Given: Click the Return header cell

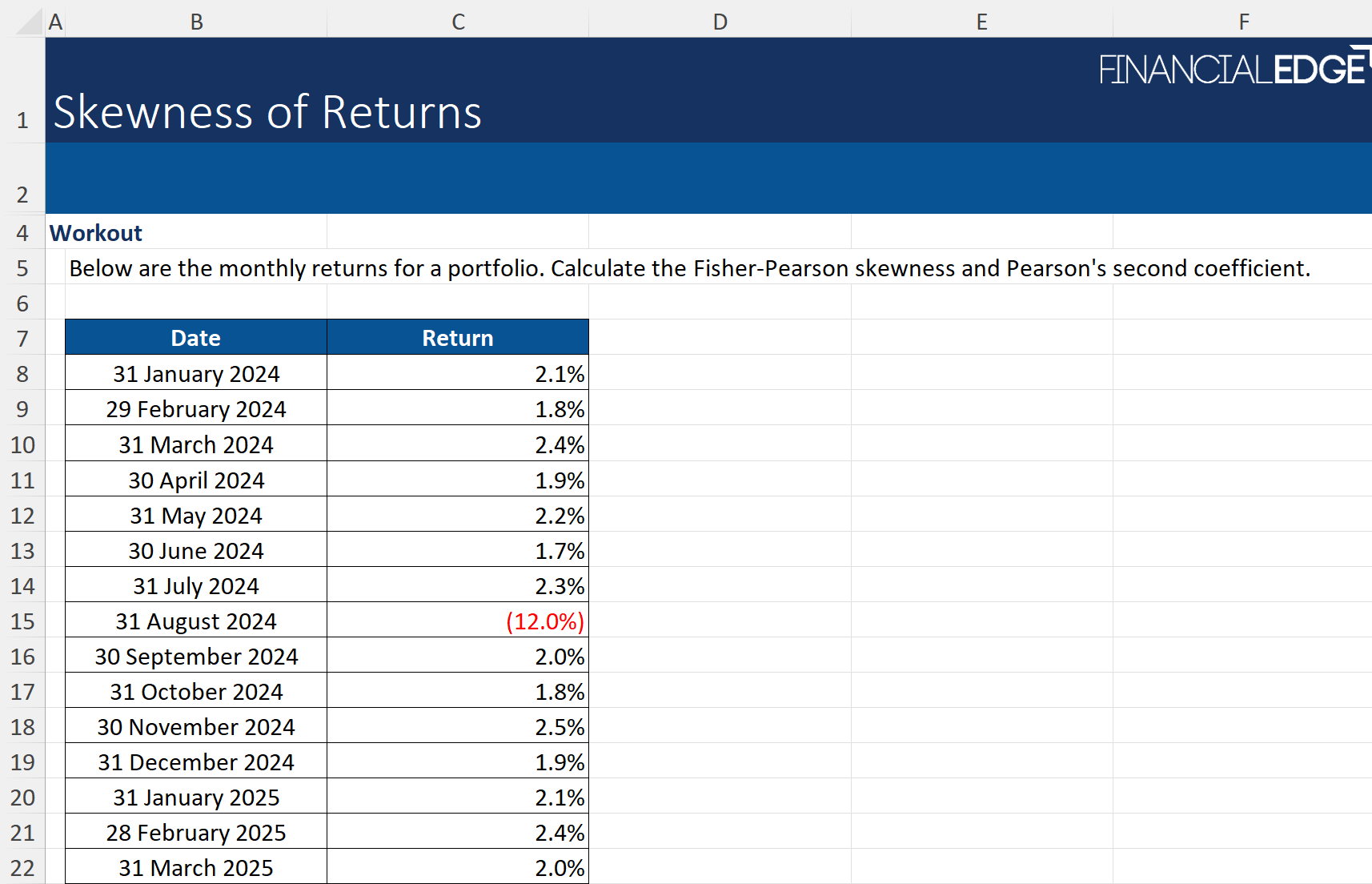Looking at the screenshot, I should (x=458, y=338).
